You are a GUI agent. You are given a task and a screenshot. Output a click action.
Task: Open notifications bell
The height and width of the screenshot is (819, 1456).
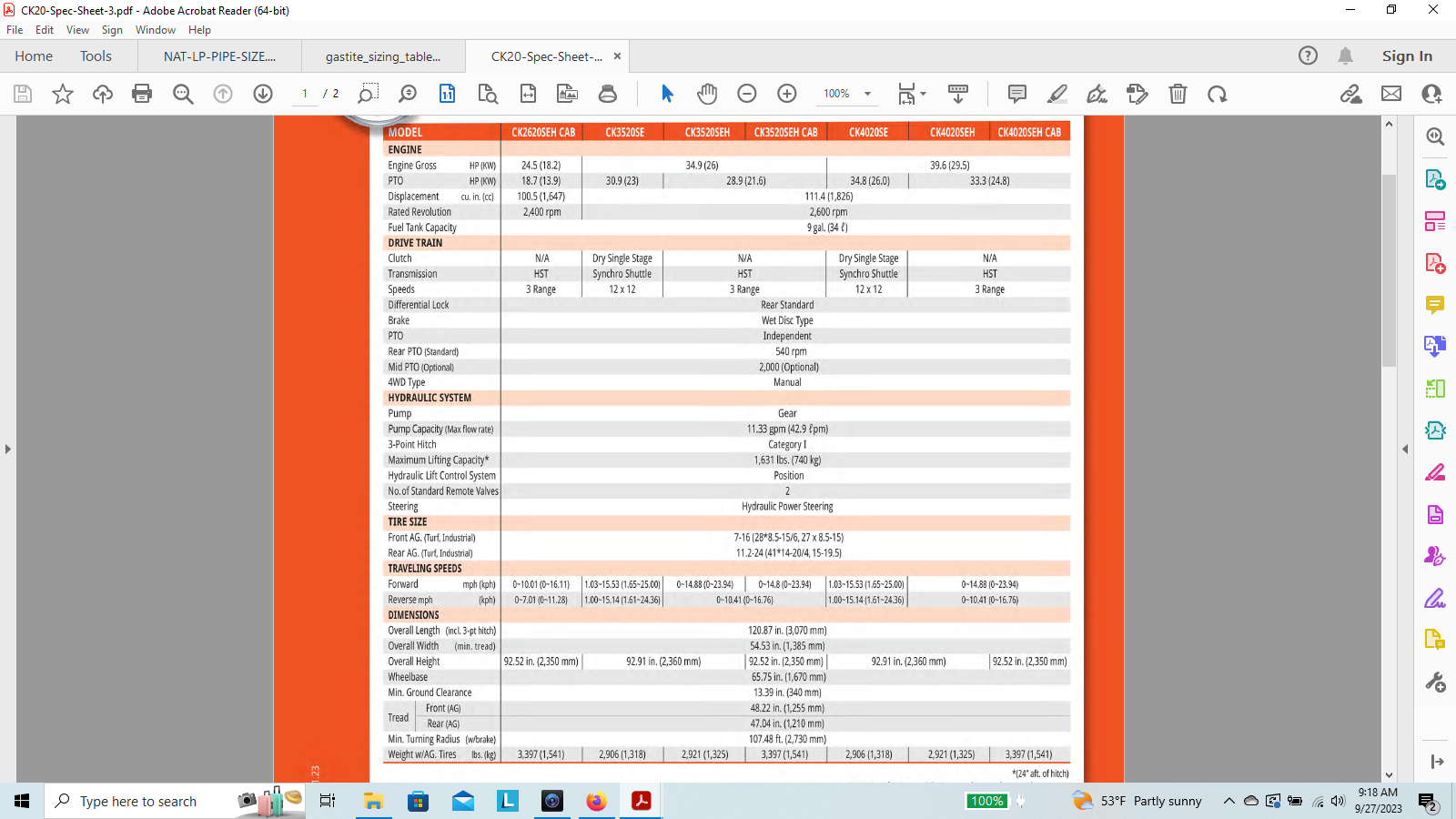click(1345, 56)
